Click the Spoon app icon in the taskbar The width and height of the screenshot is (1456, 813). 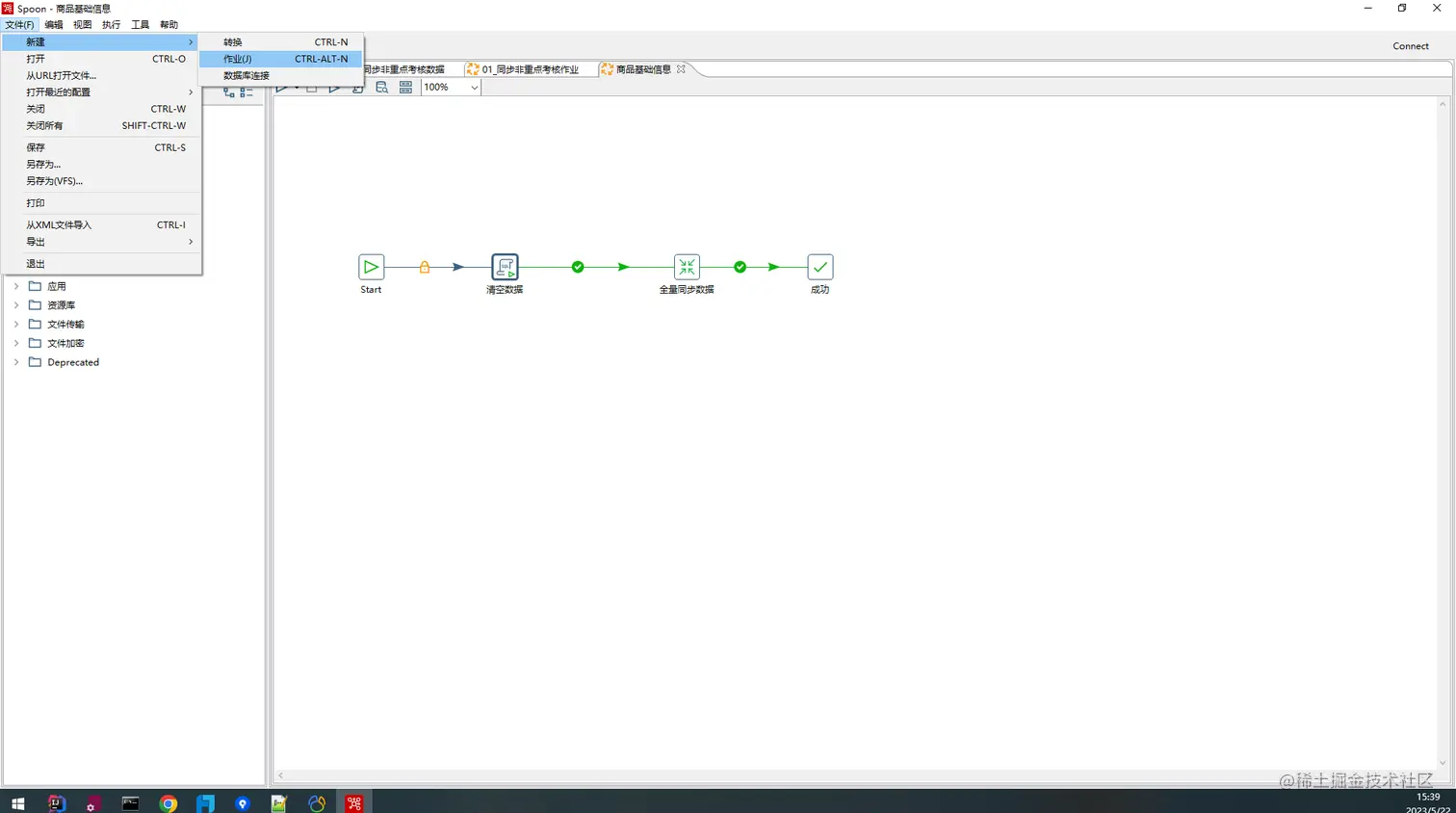coord(354,802)
